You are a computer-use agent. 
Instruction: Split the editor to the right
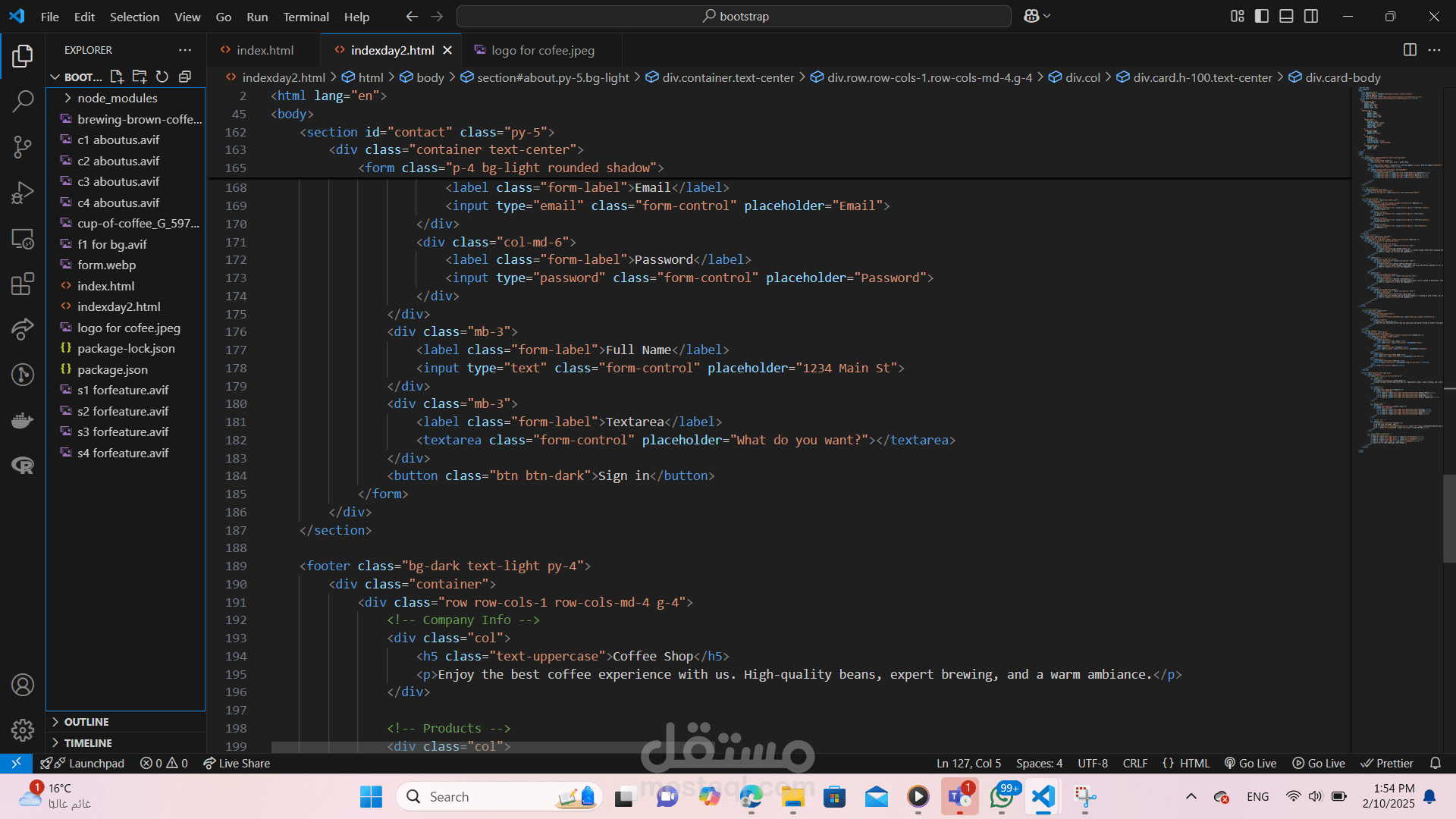coord(1410,50)
